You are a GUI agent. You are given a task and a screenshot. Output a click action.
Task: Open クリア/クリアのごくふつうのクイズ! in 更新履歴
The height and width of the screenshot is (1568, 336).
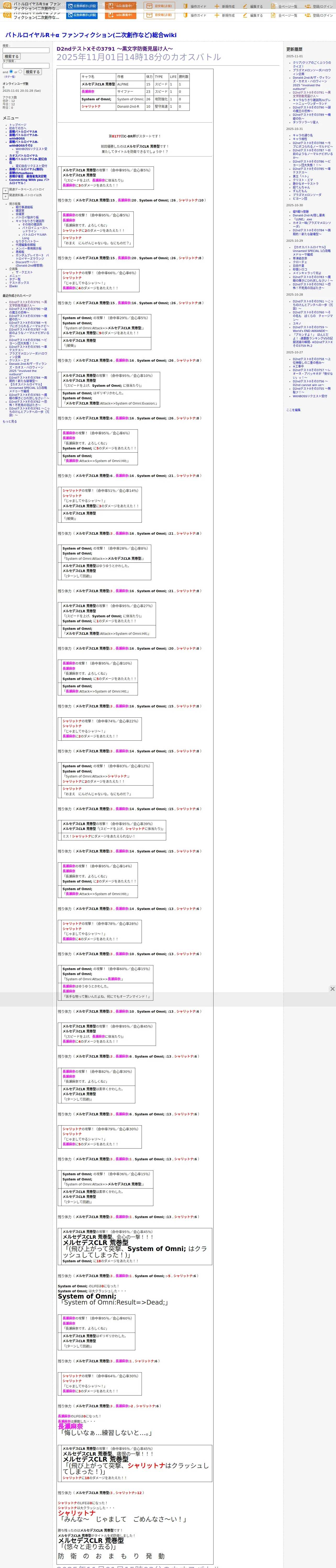[312, 64]
